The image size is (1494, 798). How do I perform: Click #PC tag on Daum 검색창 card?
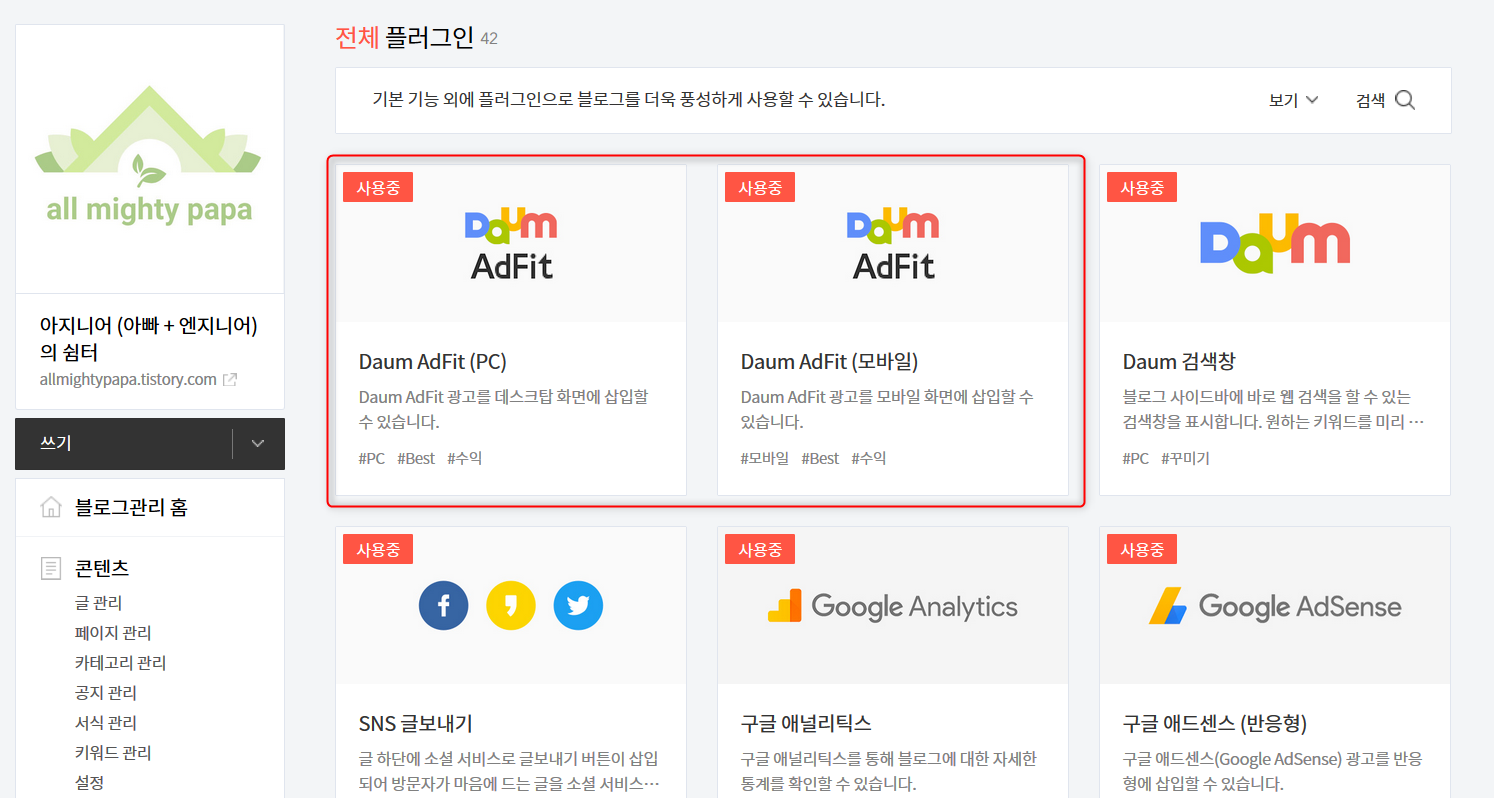(1136, 459)
